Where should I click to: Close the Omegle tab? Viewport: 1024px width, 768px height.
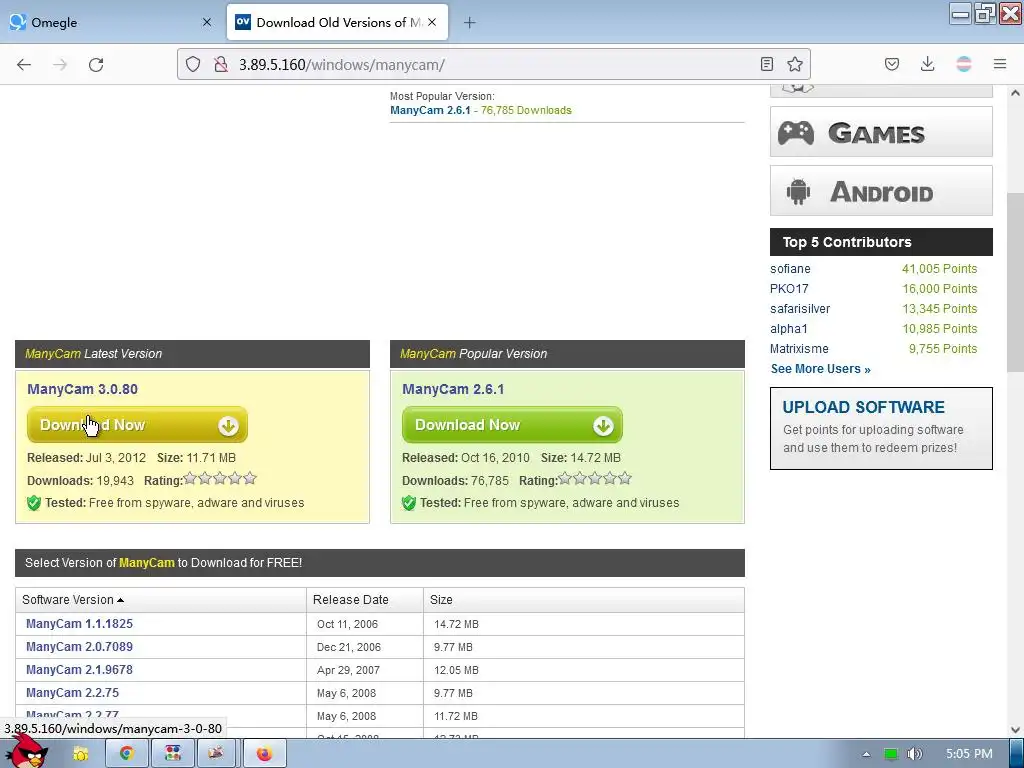click(x=206, y=22)
